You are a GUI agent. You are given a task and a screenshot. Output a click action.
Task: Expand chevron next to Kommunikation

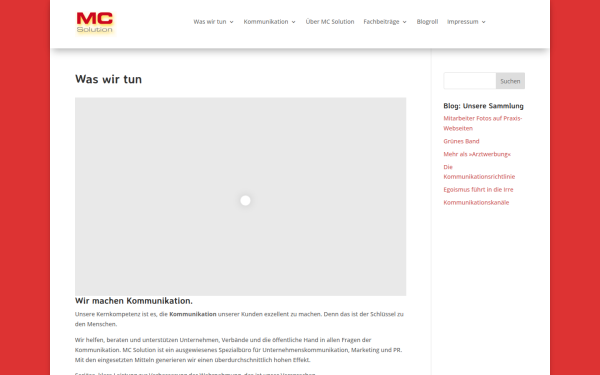point(293,22)
